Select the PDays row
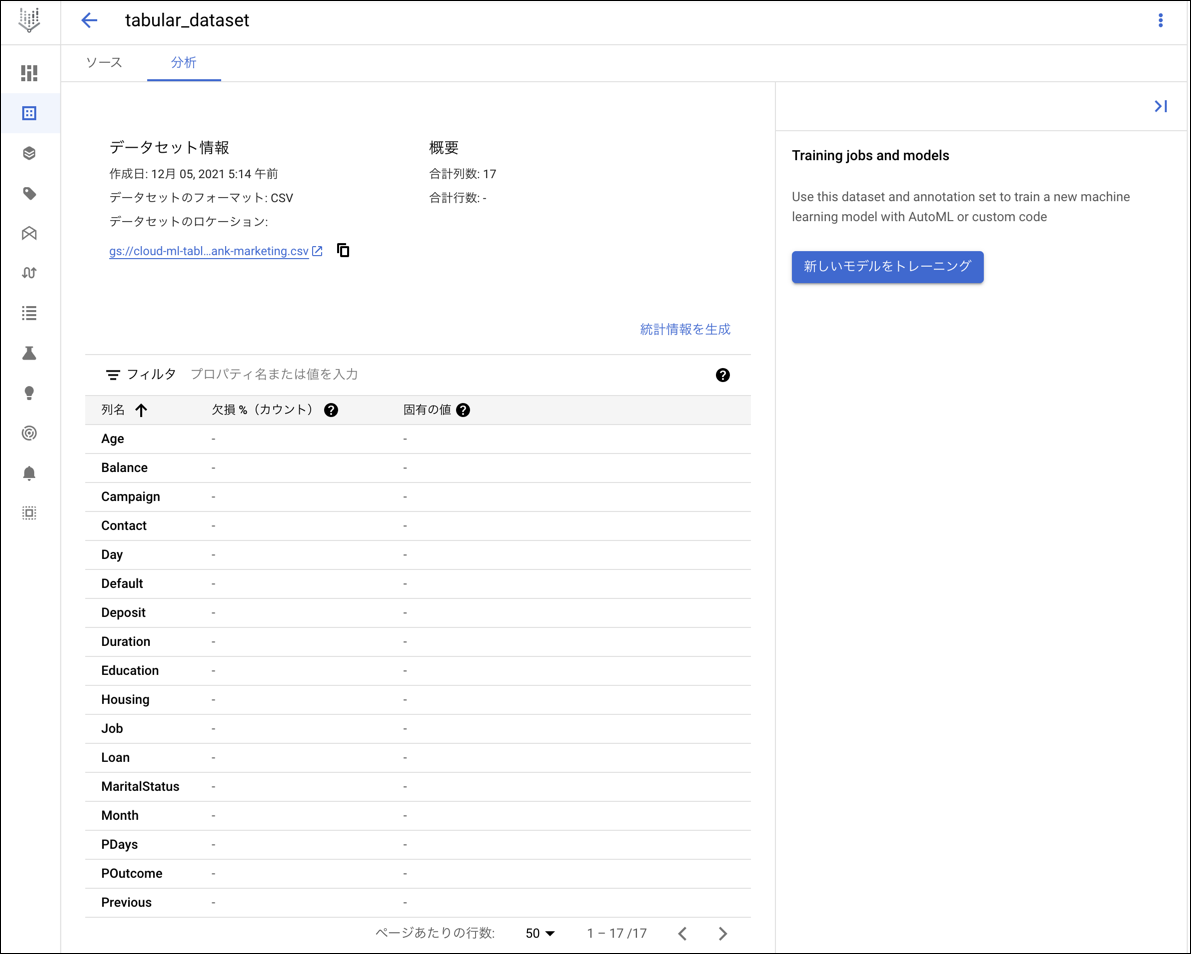Image resolution: width=1191 pixels, height=954 pixels. (x=418, y=845)
